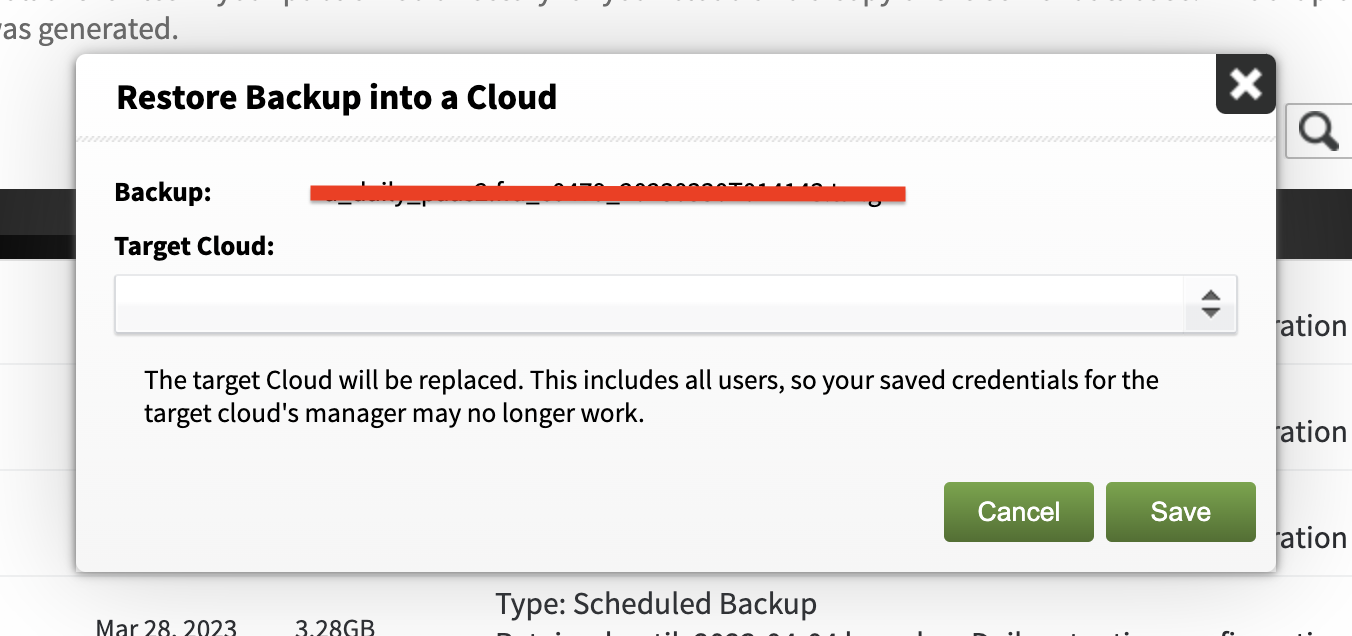Click the second truncated "ration" row text
This screenshot has width=1352, height=636.
point(1313,432)
